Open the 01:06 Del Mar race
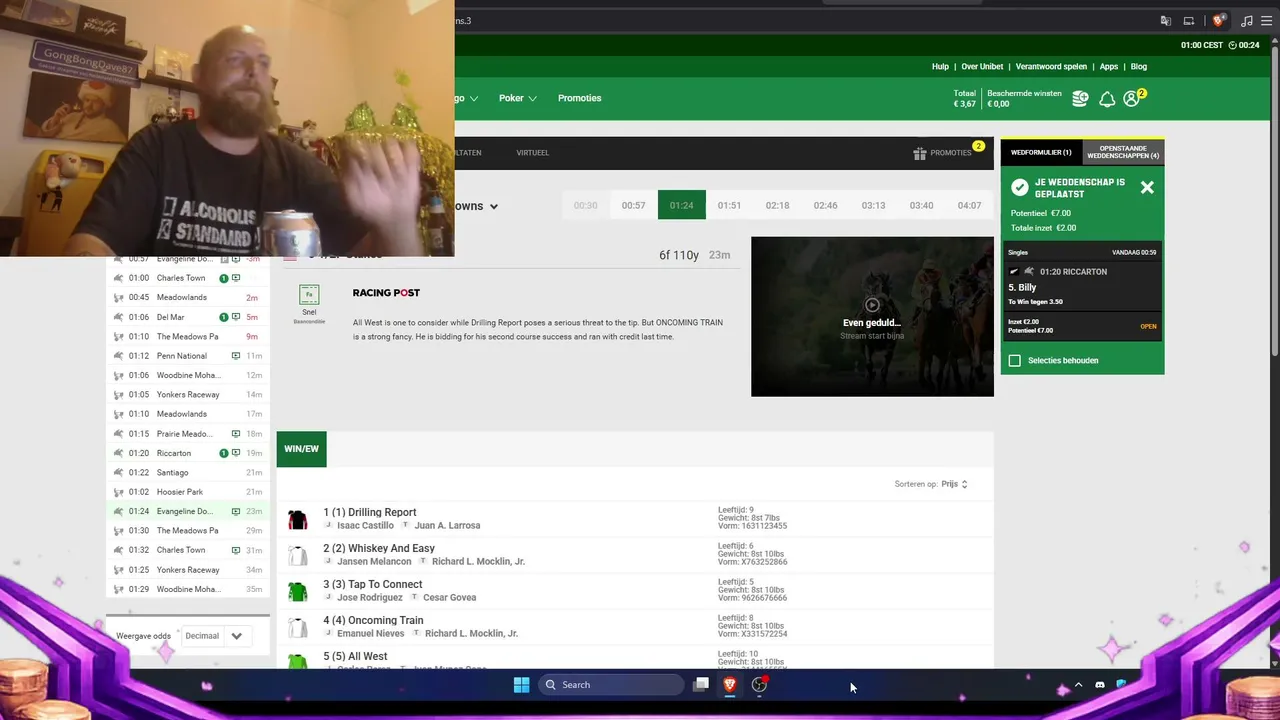The width and height of the screenshot is (1280, 720). 187,317
